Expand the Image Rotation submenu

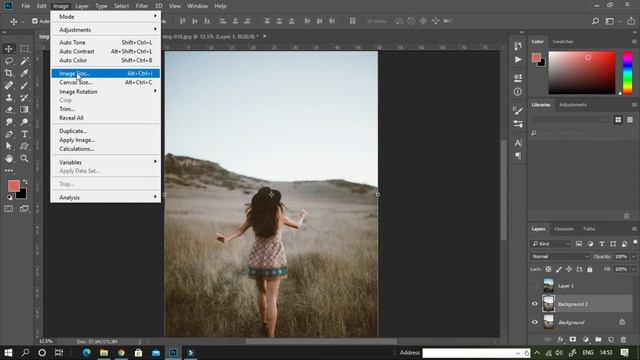[106, 91]
